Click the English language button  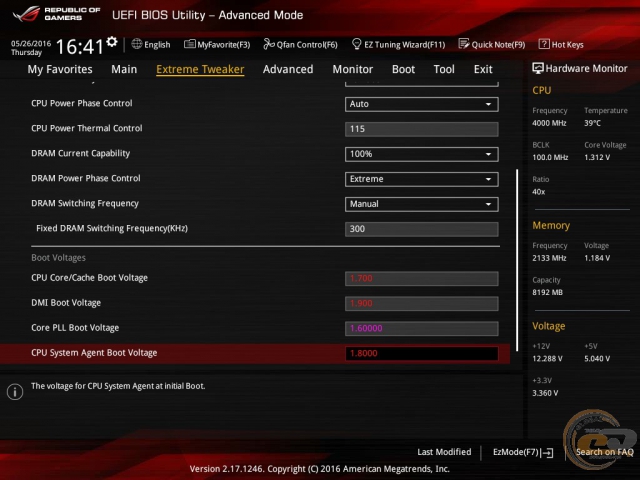(151, 44)
